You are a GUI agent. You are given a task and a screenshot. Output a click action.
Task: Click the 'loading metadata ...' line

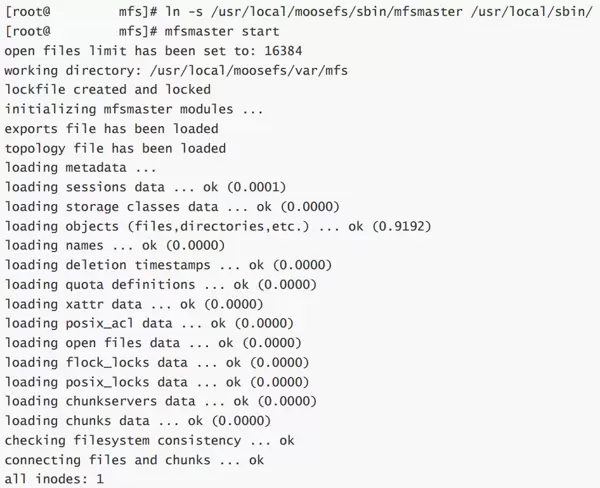click(x=81, y=167)
